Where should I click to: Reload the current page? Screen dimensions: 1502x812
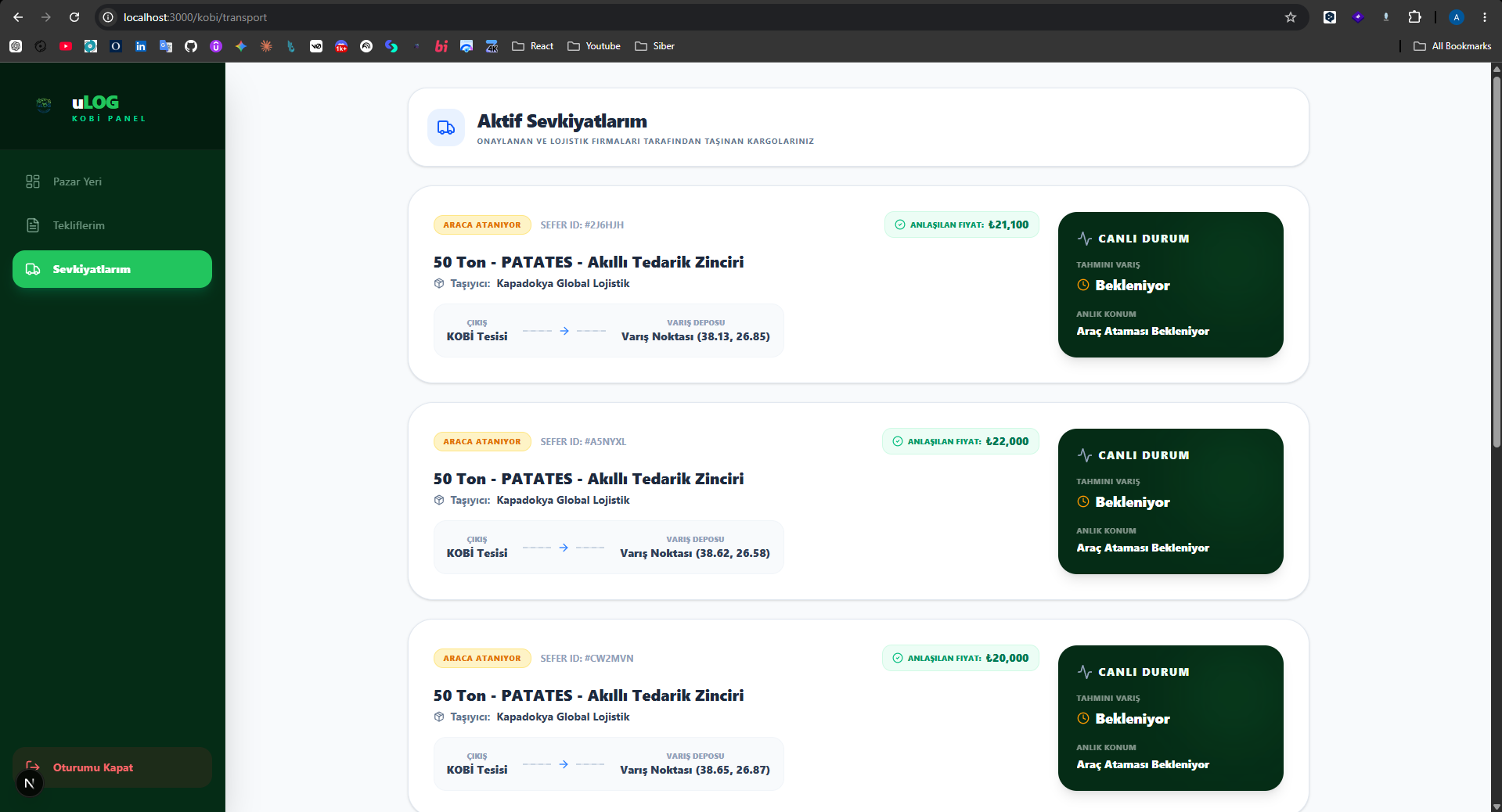(x=74, y=17)
